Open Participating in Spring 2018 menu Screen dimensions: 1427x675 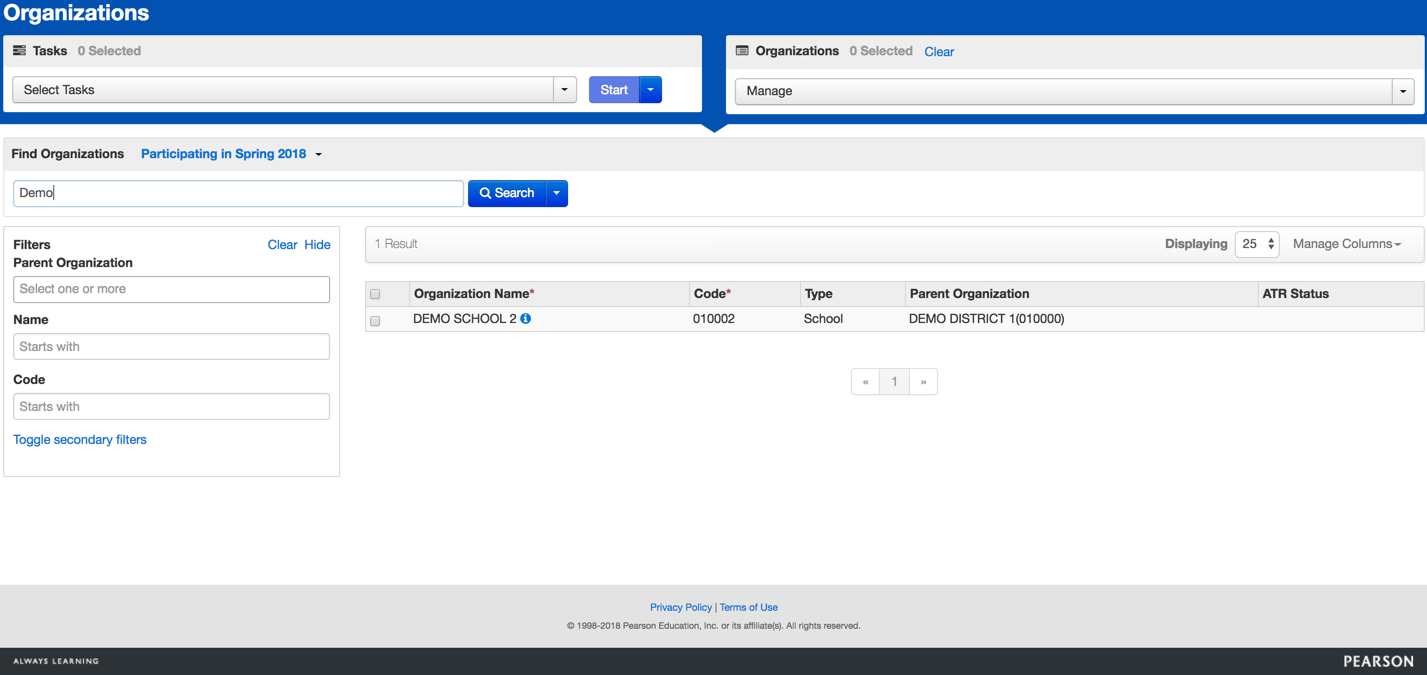pyautogui.click(x=231, y=154)
